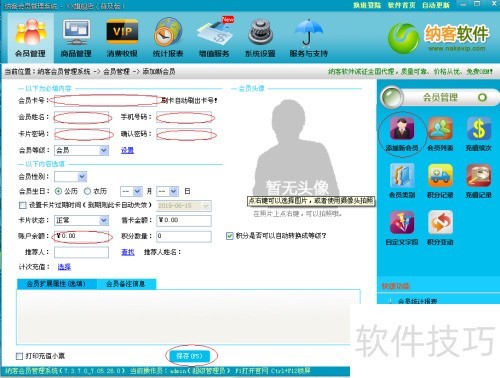Open 系统设置 gear icon
Screen dimensions: 500x378
[x=260, y=38]
